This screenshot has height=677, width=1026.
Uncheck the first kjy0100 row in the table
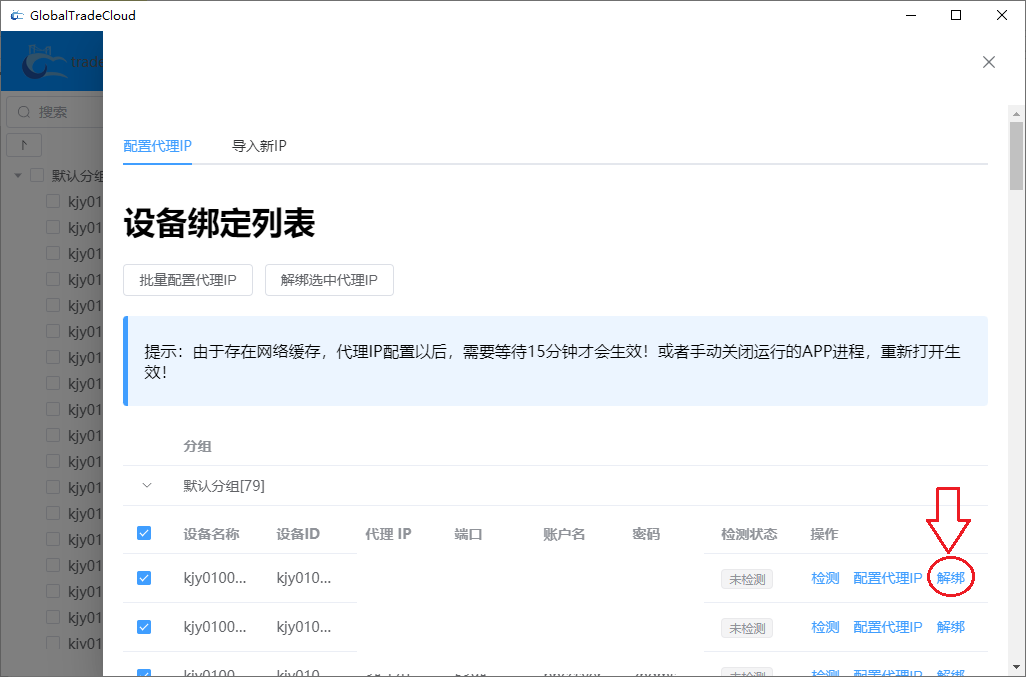tap(143, 577)
